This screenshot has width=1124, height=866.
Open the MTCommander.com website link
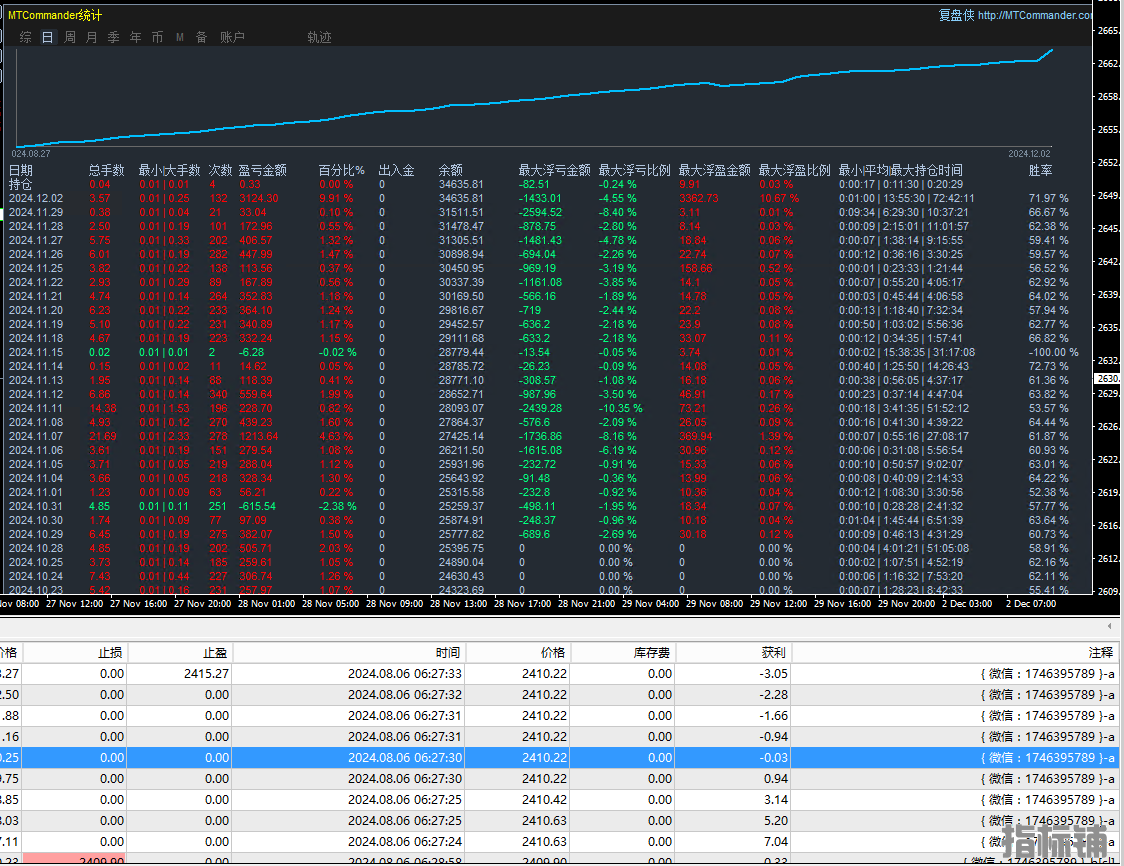[x=1034, y=15]
